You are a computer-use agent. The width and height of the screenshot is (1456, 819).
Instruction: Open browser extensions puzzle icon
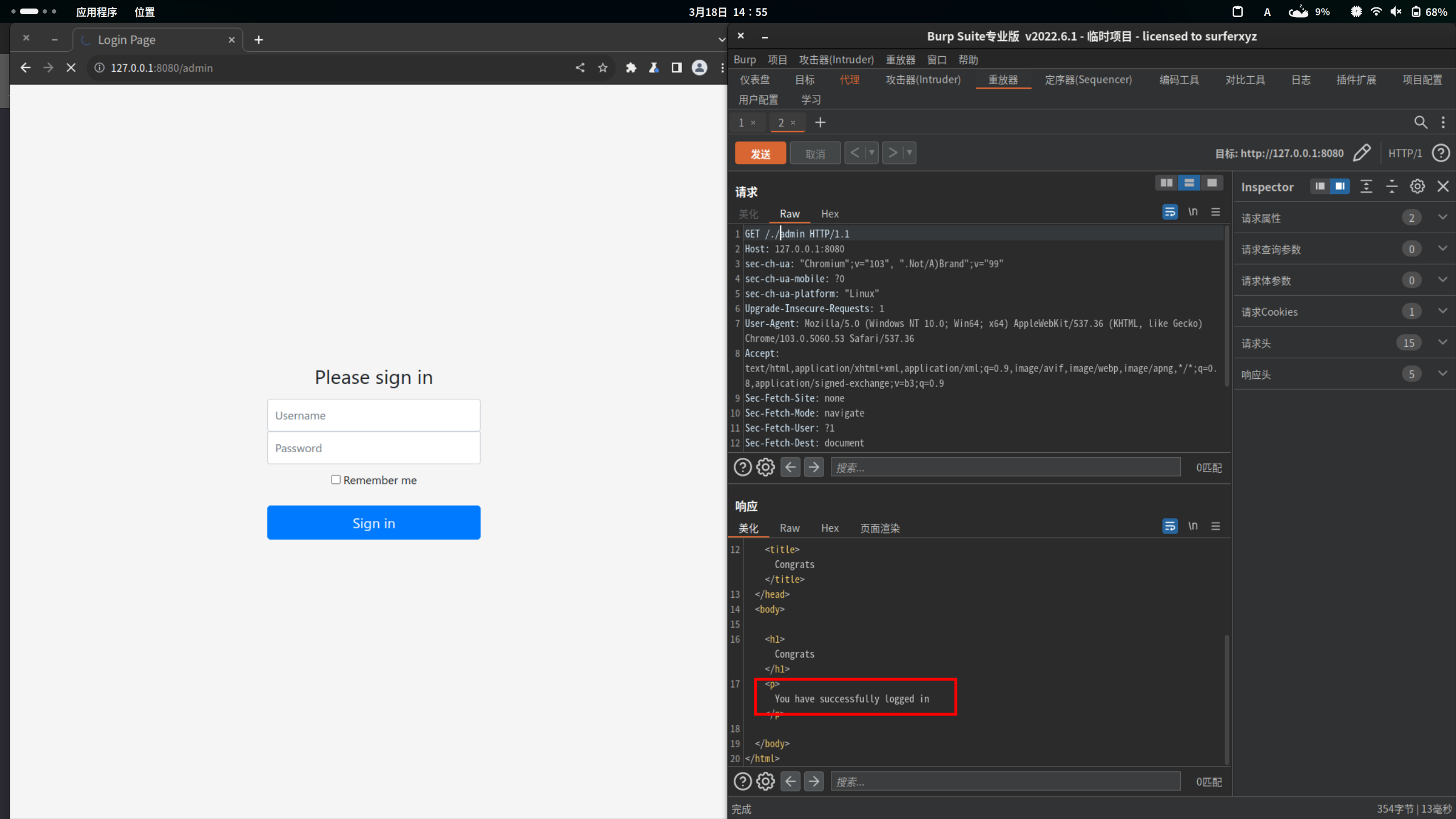click(631, 68)
